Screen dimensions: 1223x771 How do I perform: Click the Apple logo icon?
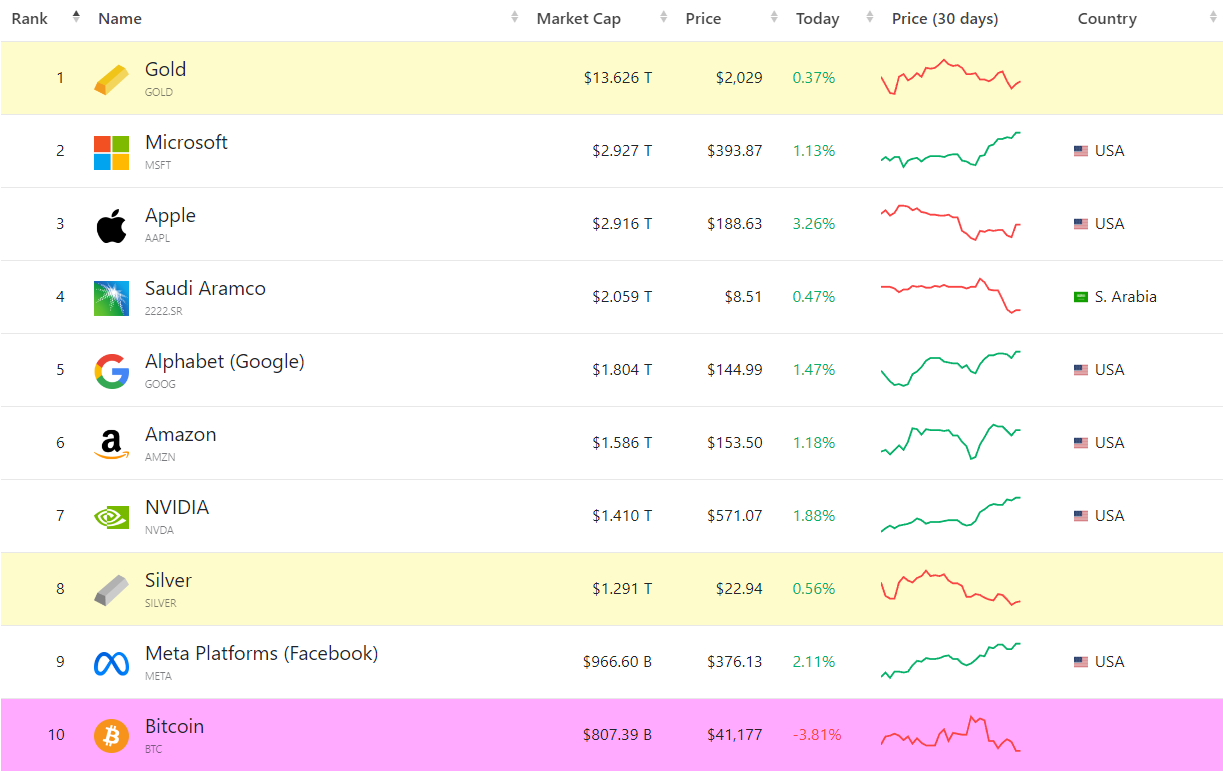(111, 225)
